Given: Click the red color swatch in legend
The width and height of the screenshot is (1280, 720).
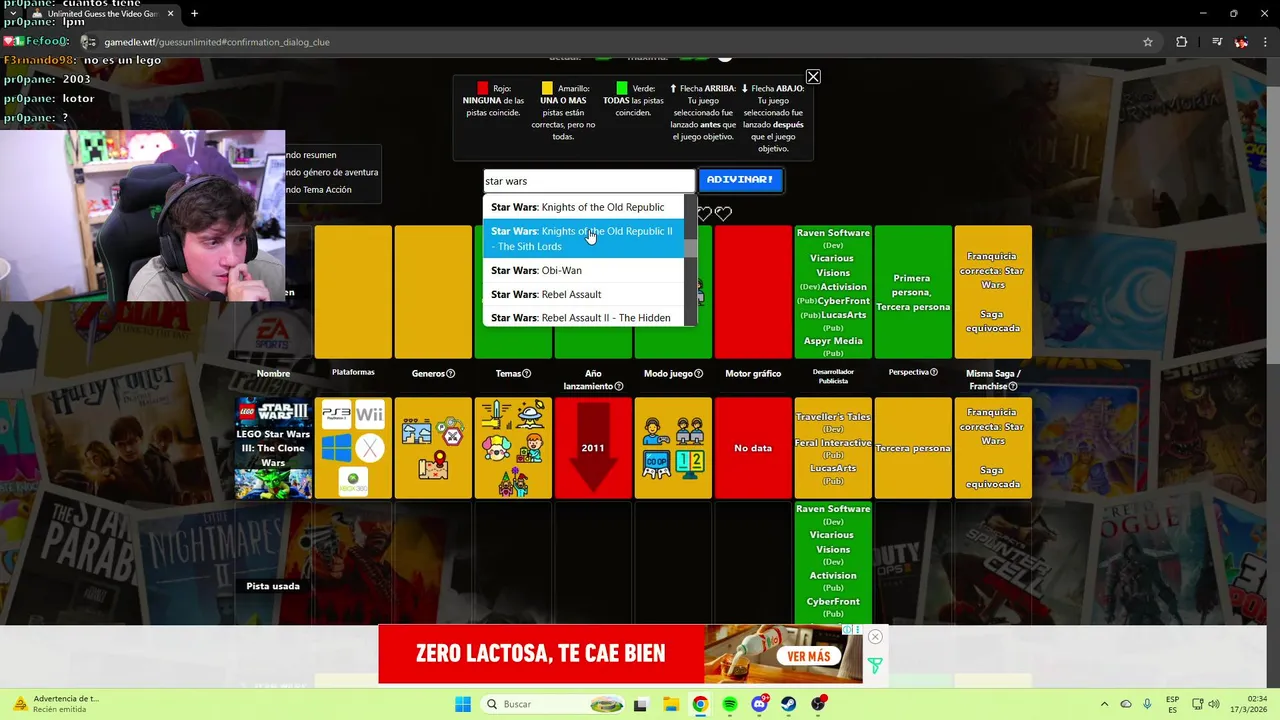Looking at the screenshot, I should [x=483, y=88].
